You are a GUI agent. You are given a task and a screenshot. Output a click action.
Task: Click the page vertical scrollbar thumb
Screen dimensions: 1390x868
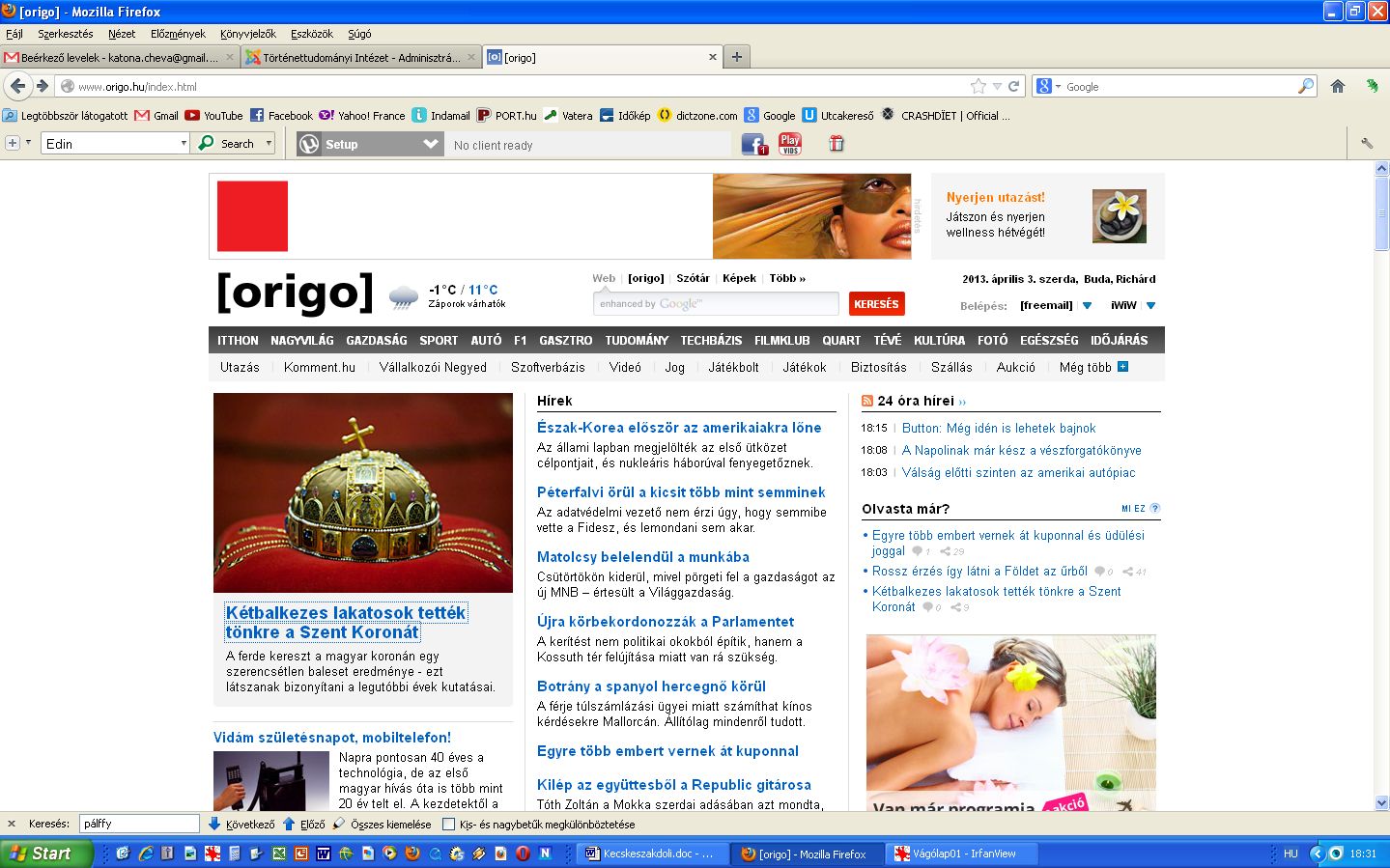tap(1381, 212)
